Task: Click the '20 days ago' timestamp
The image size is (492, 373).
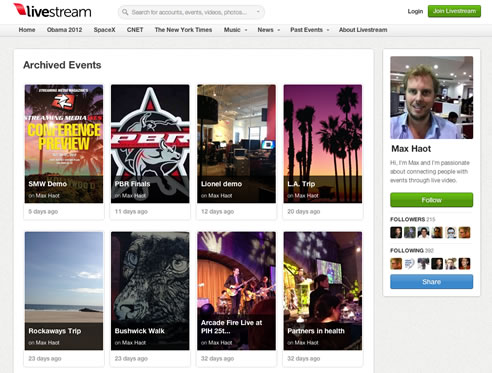Action: click(x=304, y=211)
